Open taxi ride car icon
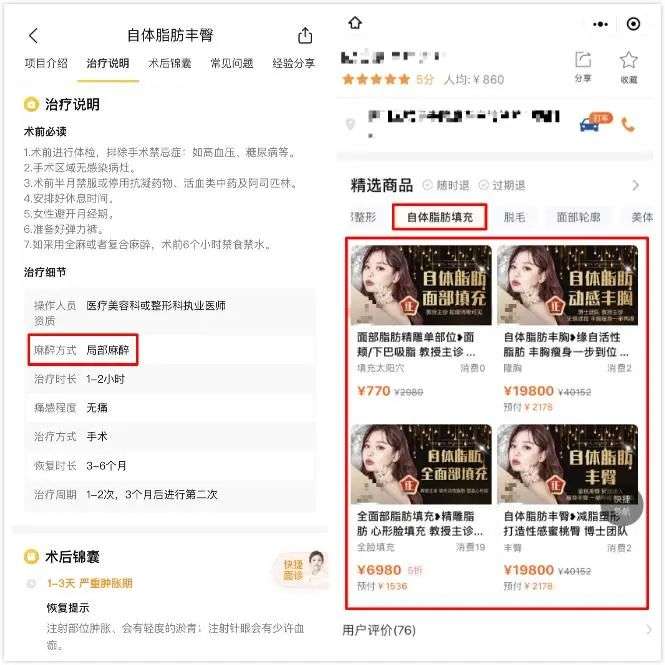Screen dimensions: 665x665 [x=595, y=122]
